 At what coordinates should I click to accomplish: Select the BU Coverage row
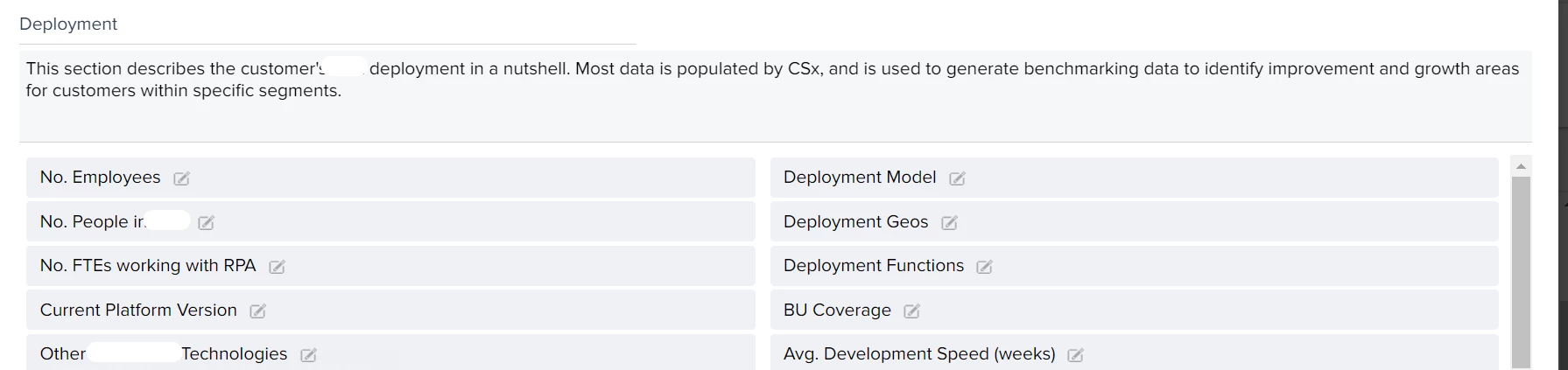pos(1135,310)
